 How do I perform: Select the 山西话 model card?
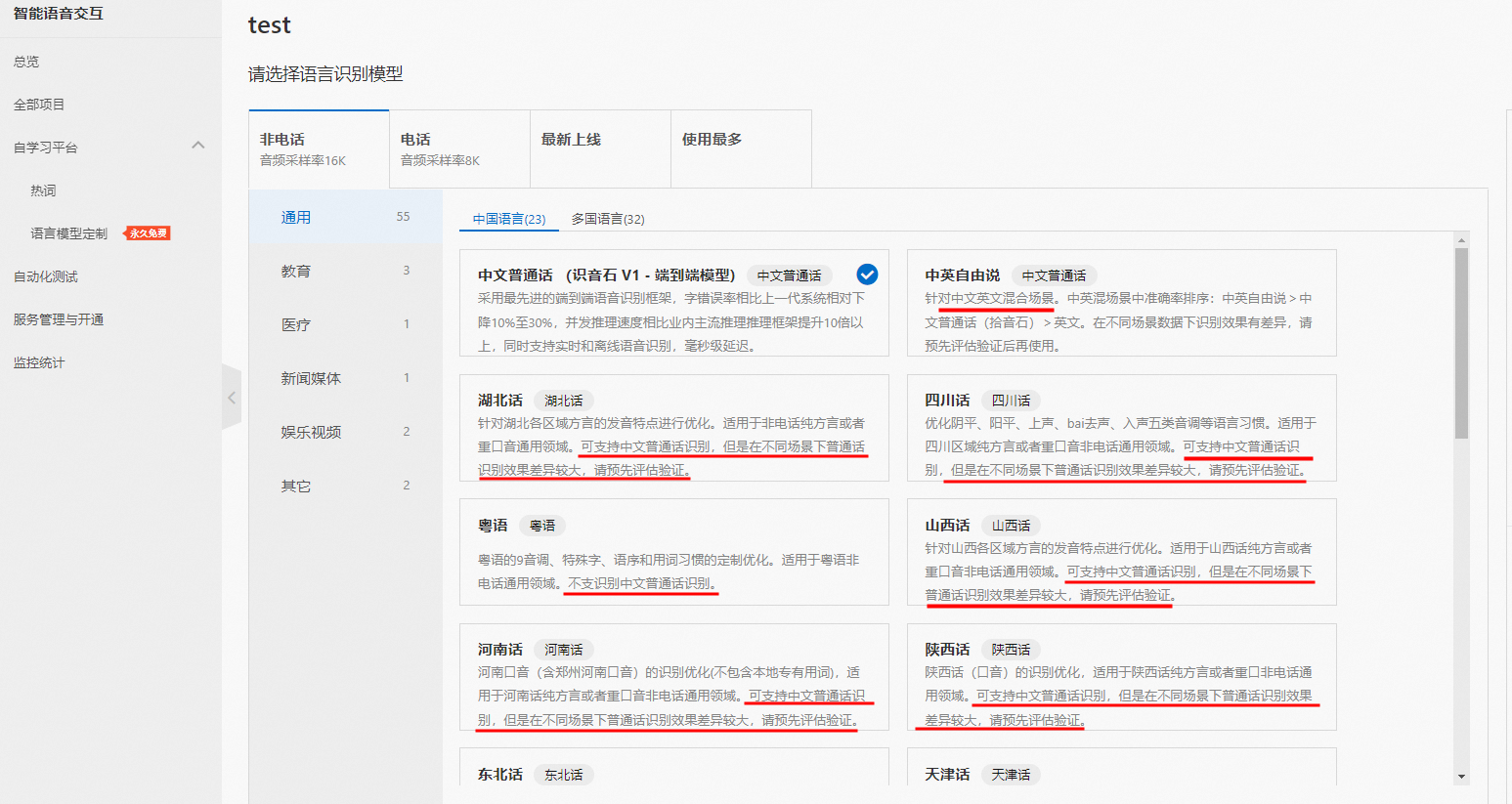pyautogui.click(x=1122, y=552)
